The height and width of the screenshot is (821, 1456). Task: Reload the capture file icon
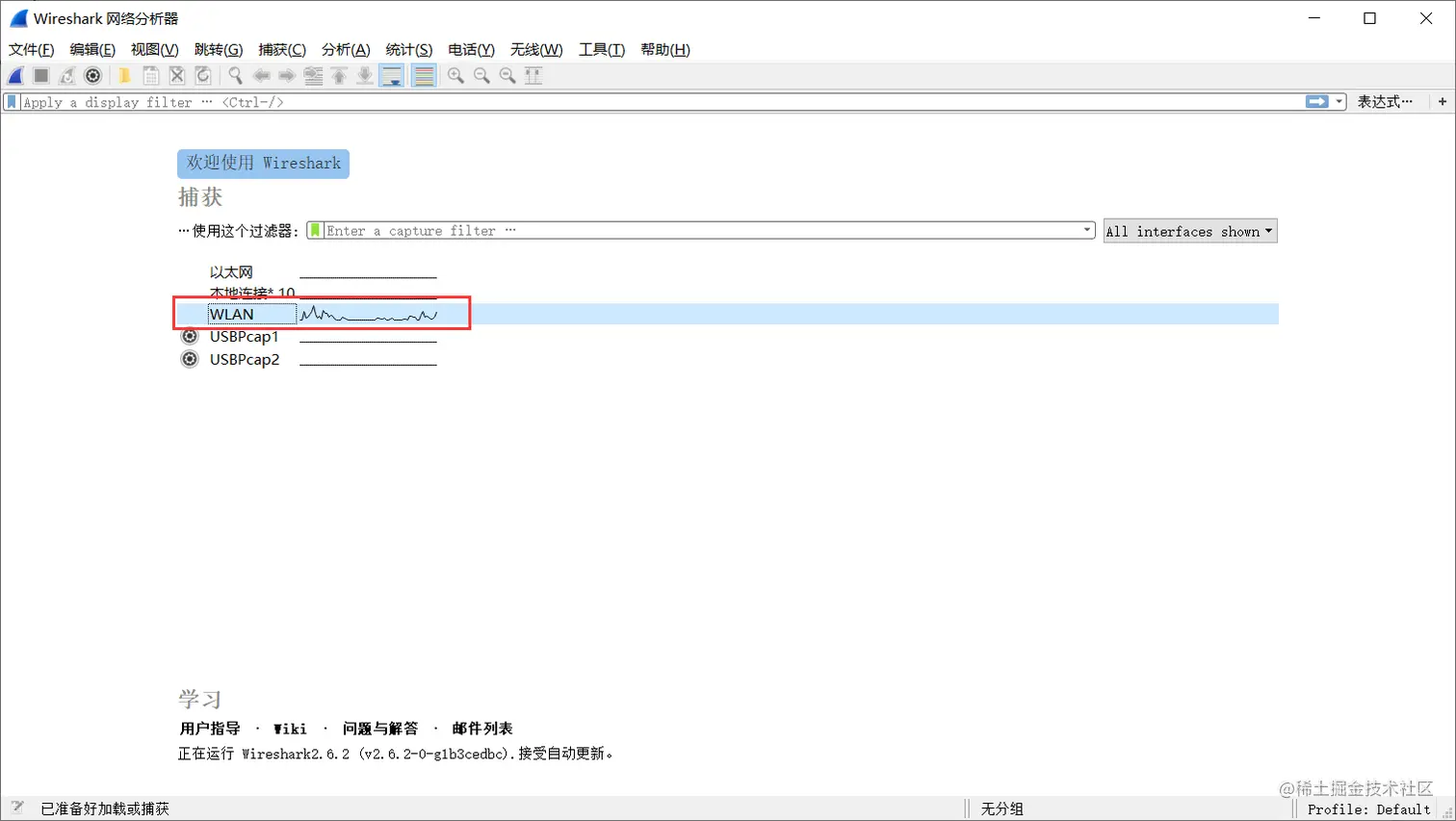[203, 76]
